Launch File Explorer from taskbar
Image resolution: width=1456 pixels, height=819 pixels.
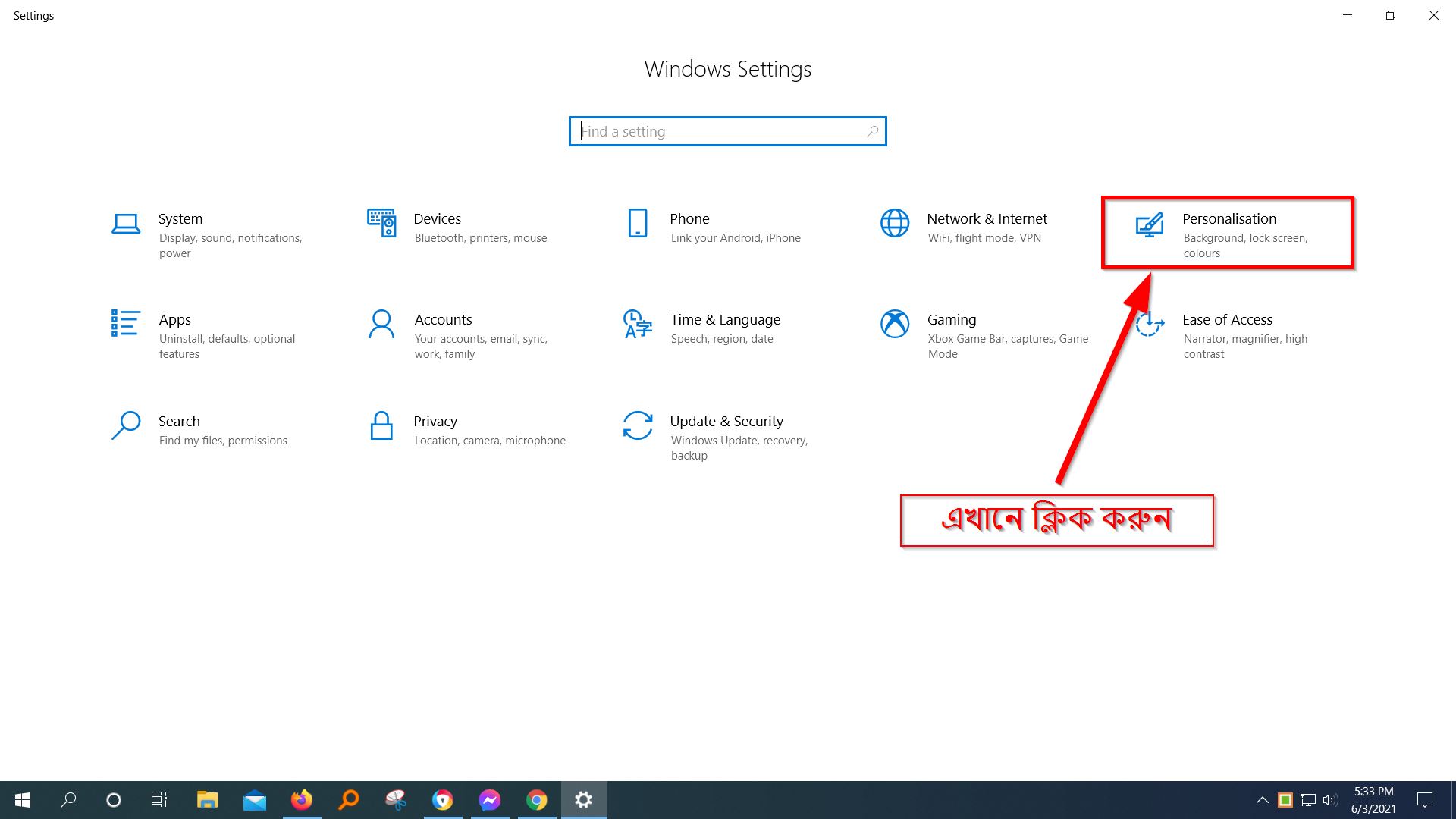coord(207,800)
